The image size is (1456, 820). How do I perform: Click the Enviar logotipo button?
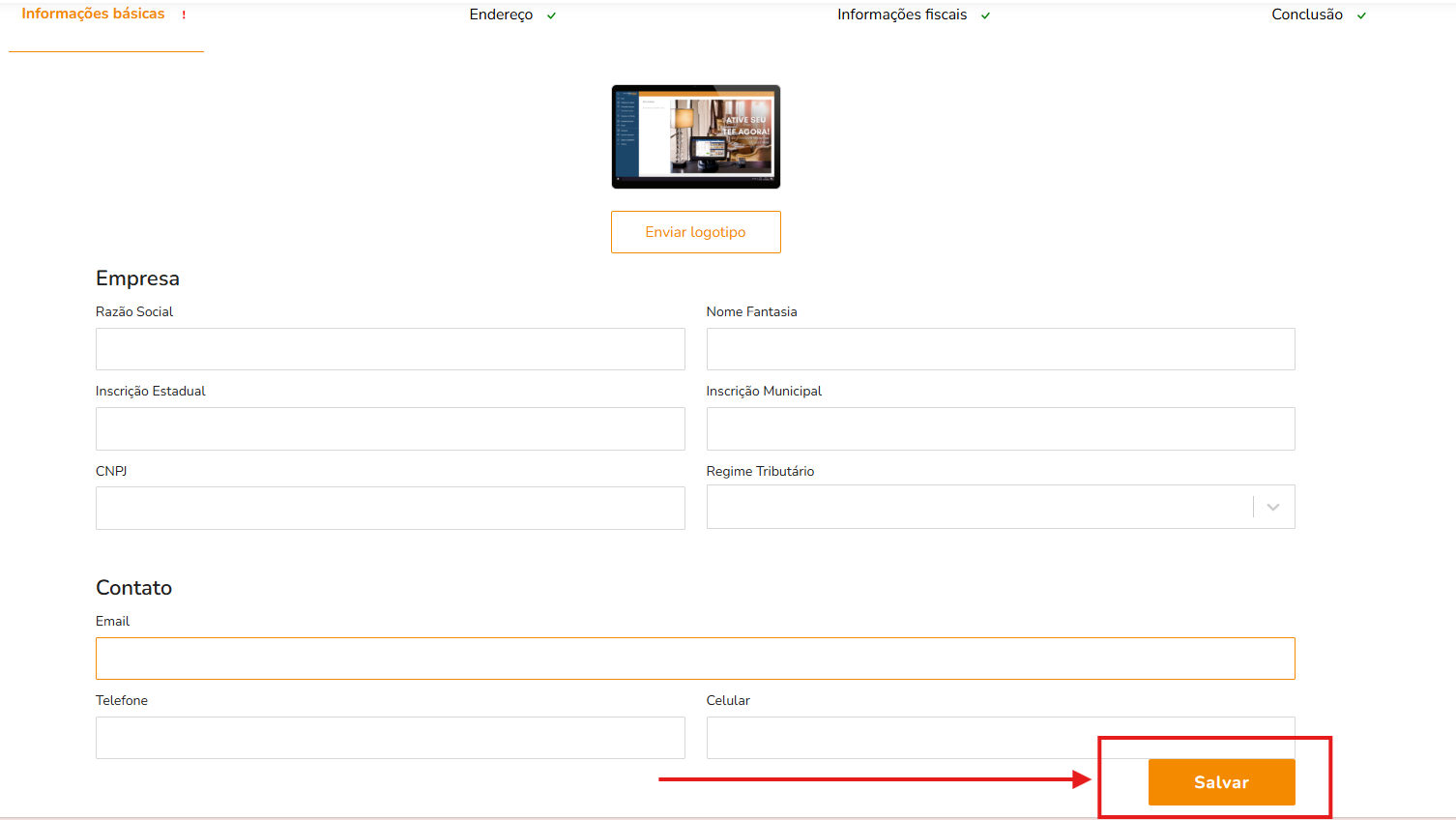[696, 232]
